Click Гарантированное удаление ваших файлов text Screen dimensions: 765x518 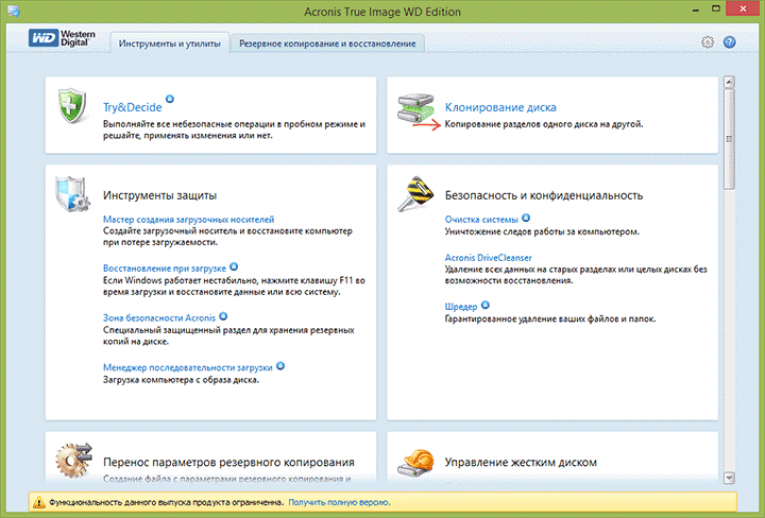click(550, 319)
